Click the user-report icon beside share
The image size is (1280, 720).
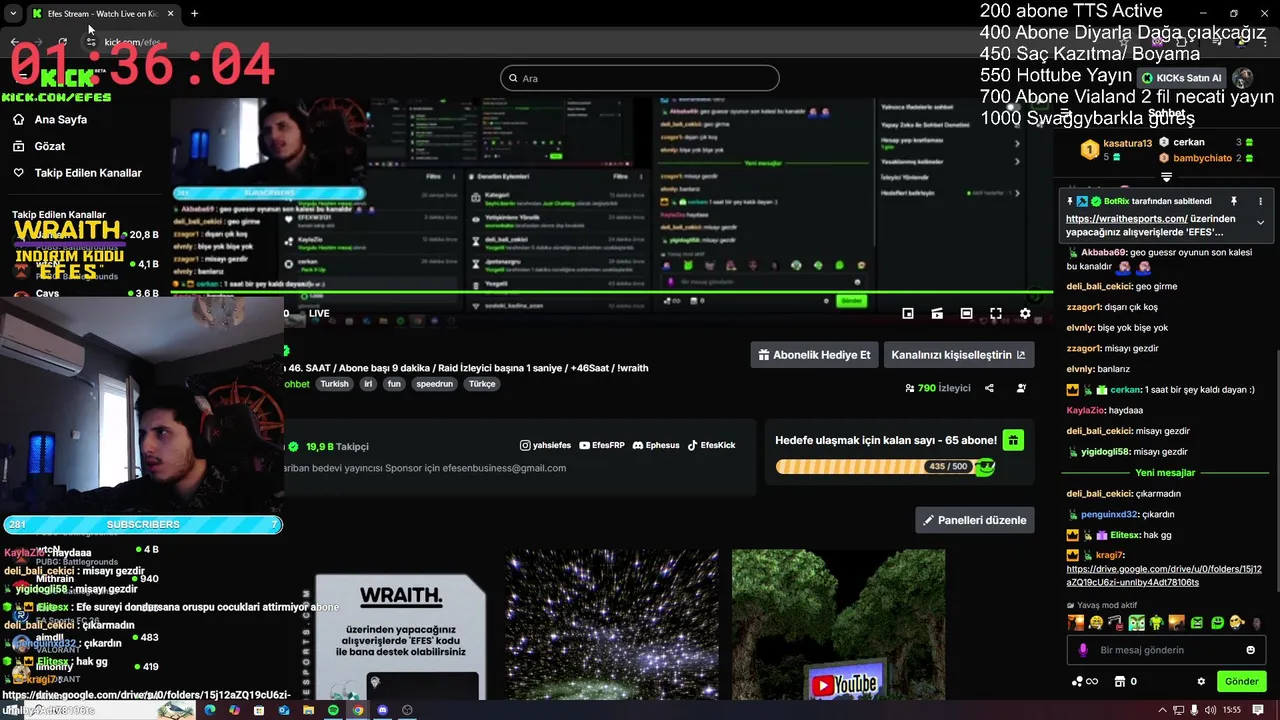tap(1021, 388)
